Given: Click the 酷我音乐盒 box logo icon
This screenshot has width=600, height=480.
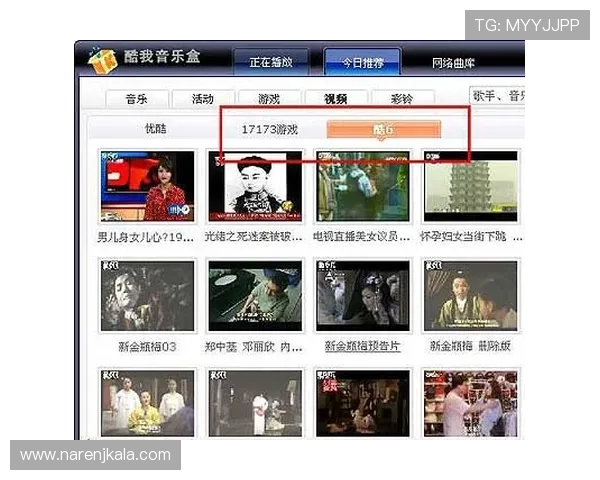Looking at the screenshot, I should [x=103, y=60].
